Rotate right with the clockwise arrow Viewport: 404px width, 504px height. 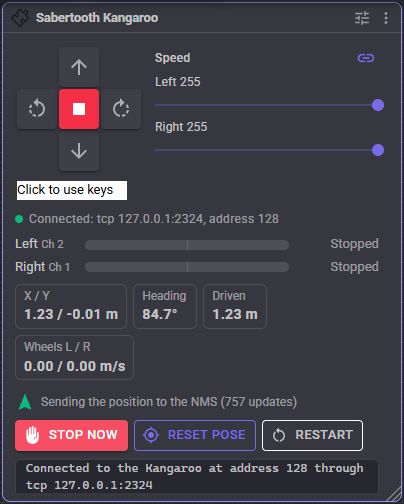coord(121,109)
